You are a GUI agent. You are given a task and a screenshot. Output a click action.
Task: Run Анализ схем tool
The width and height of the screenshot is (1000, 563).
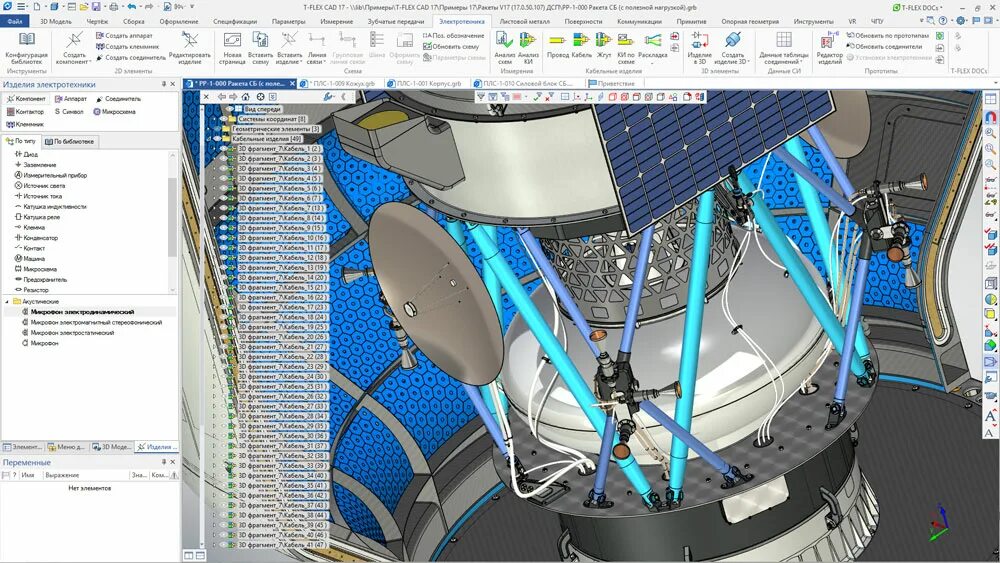[x=504, y=48]
